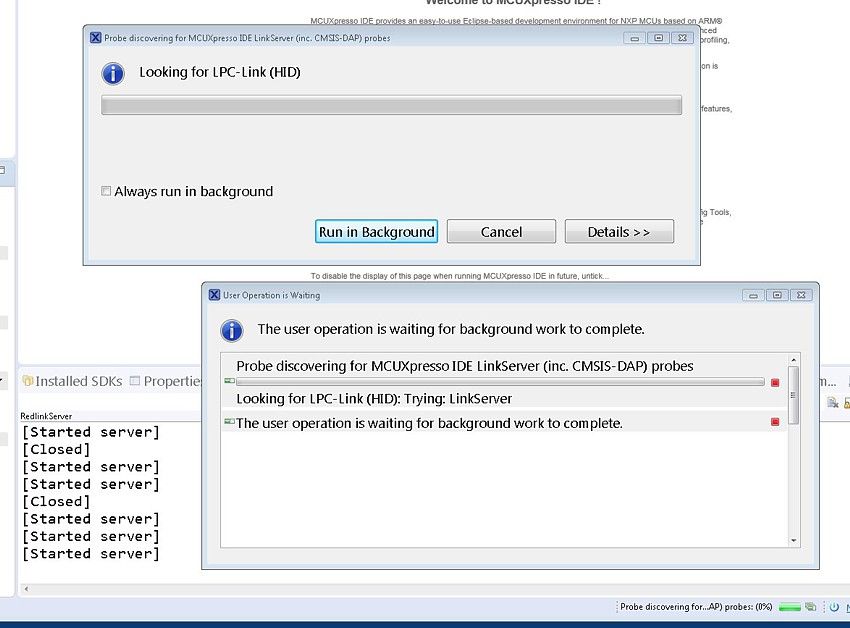Cancel the probe discovery dialog
The height and width of the screenshot is (628, 850).
[x=501, y=232]
